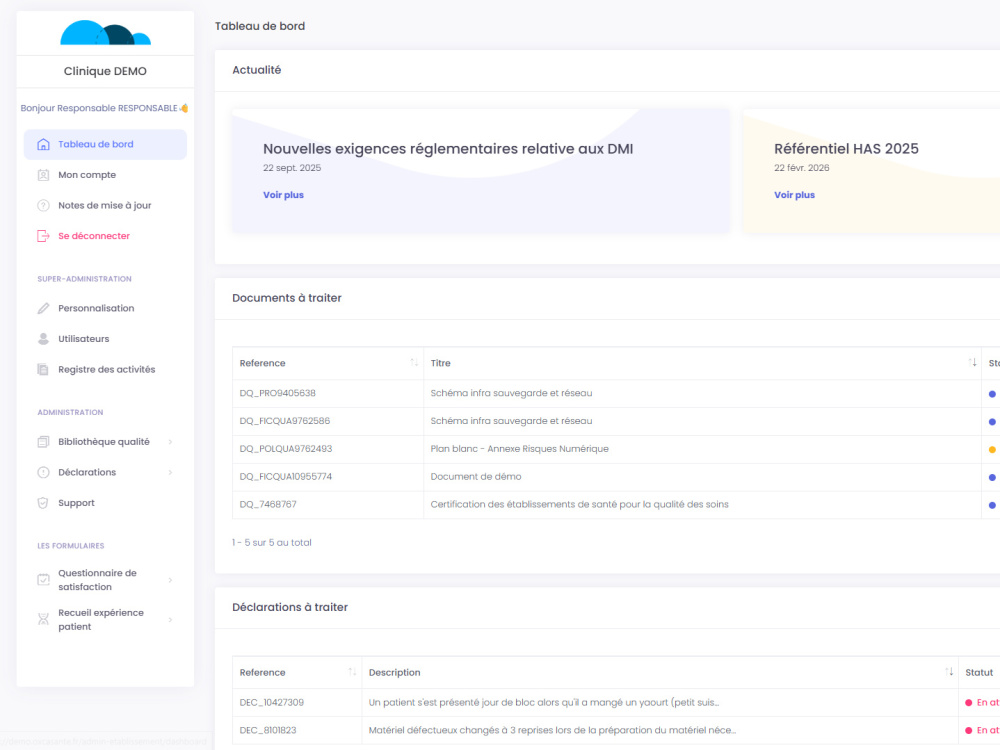Click the Support shield icon
Screen dimensions: 1000x750
click(x=43, y=503)
